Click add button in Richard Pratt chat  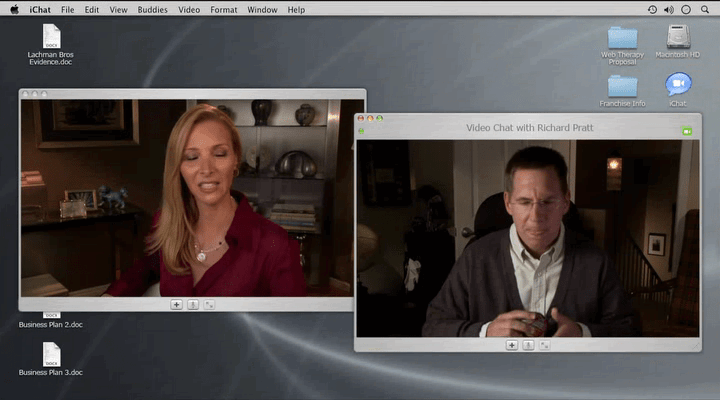click(512, 345)
